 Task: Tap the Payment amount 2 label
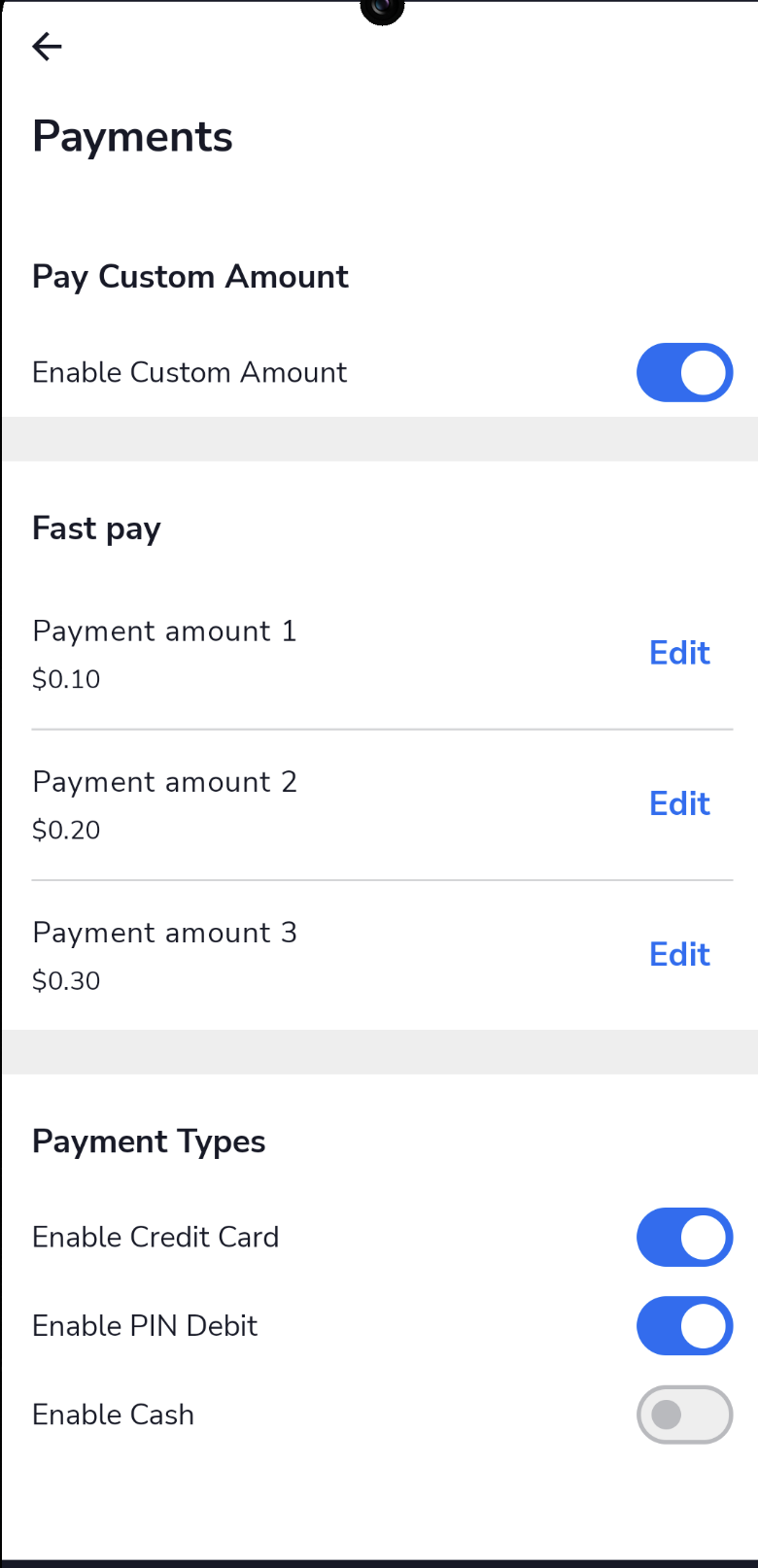pos(164,782)
